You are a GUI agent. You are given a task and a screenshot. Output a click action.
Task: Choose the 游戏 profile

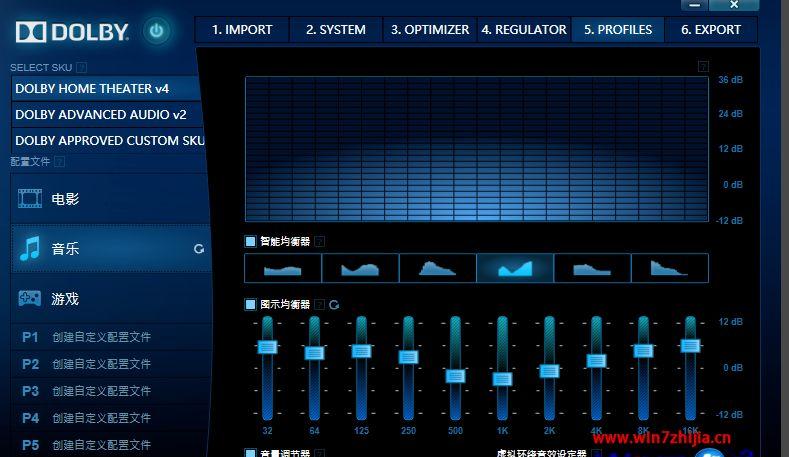click(x=111, y=298)
